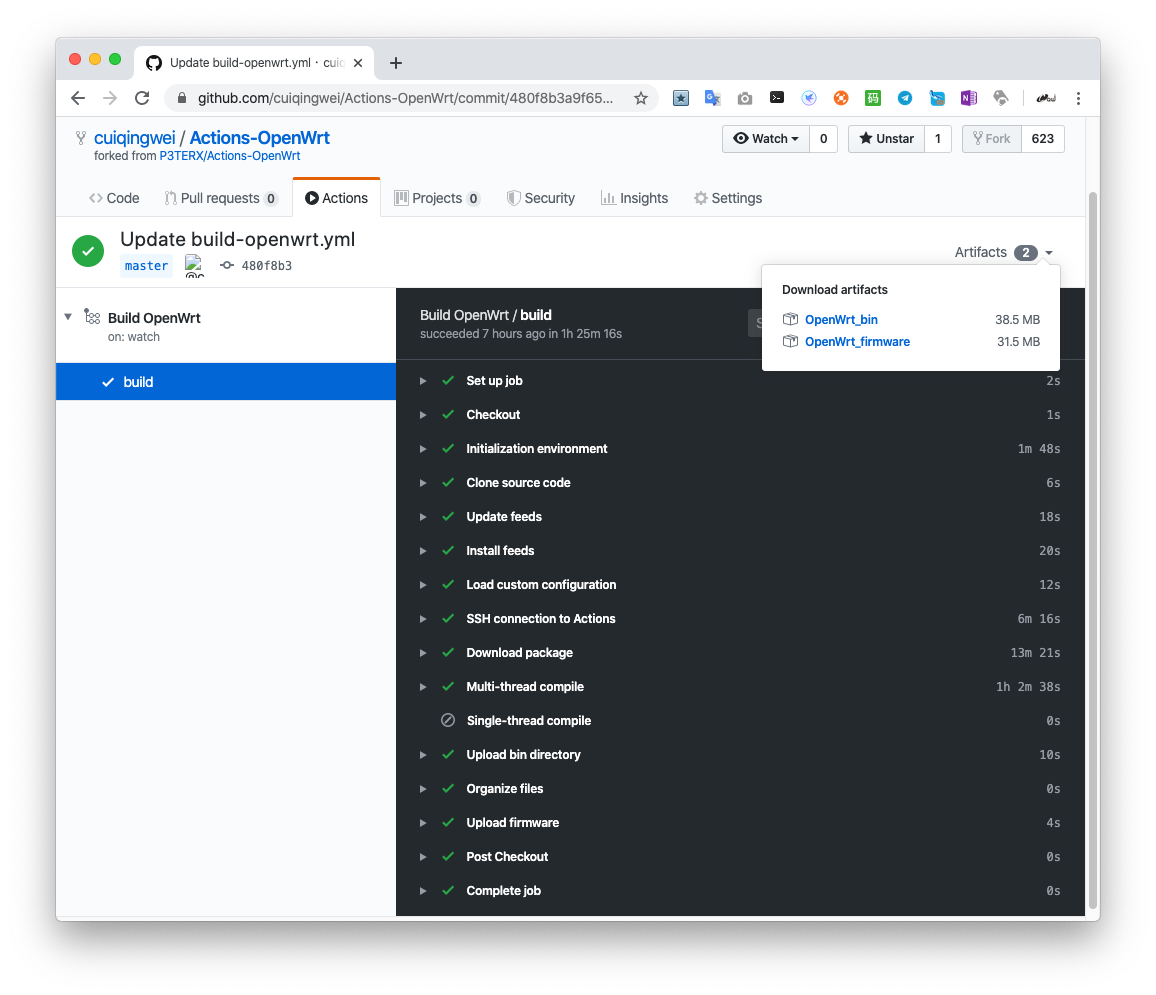Screen dimensions: 1156x995
Task: Click the skipped circle icon on Single-thread compile
Action: [x=448, y=720]
